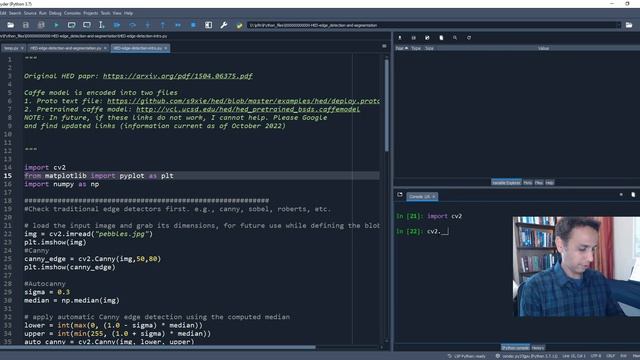Open the Debug menu
The image size is (640, 360).
(x=55, y=13)
